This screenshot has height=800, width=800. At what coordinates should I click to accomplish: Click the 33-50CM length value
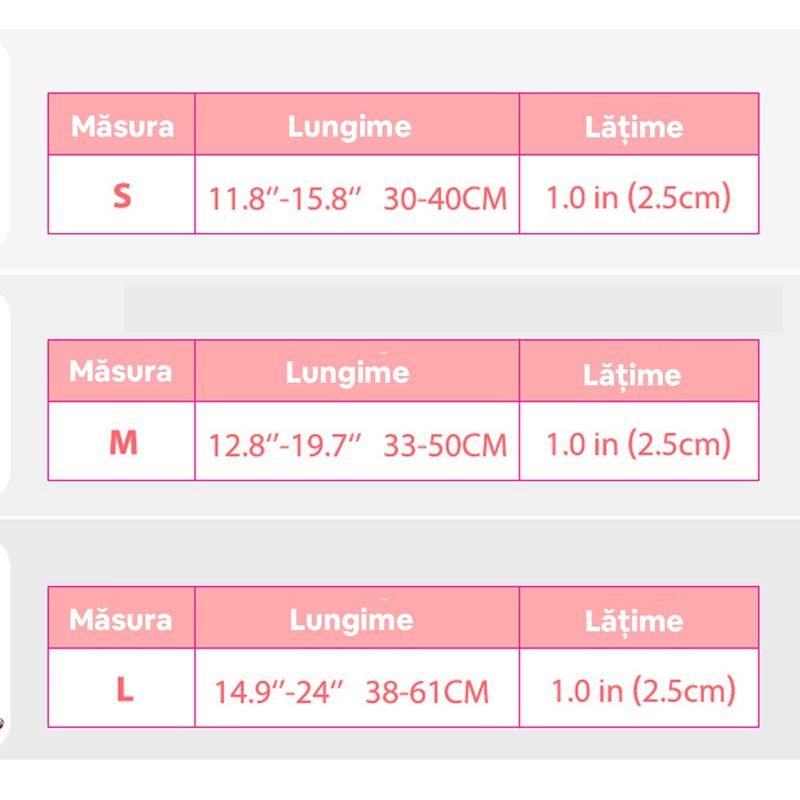pos(445,445)
